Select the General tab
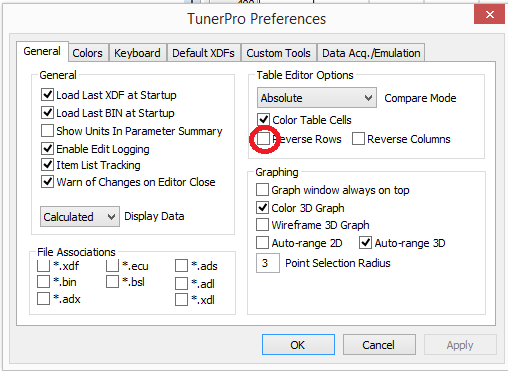514x377 pixels. (x=42, y=51)
